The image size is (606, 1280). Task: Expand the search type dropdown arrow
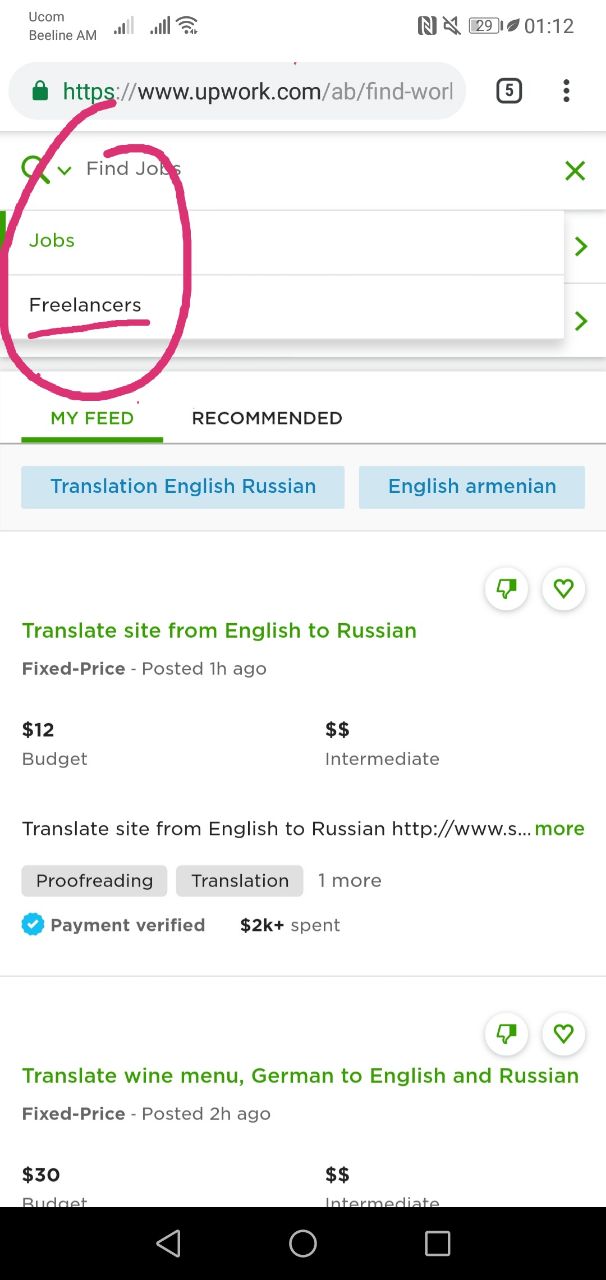click(65, 170)
